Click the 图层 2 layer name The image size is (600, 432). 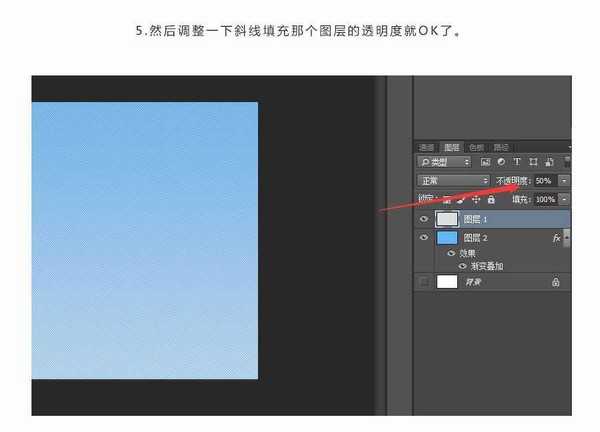point(475,238)
